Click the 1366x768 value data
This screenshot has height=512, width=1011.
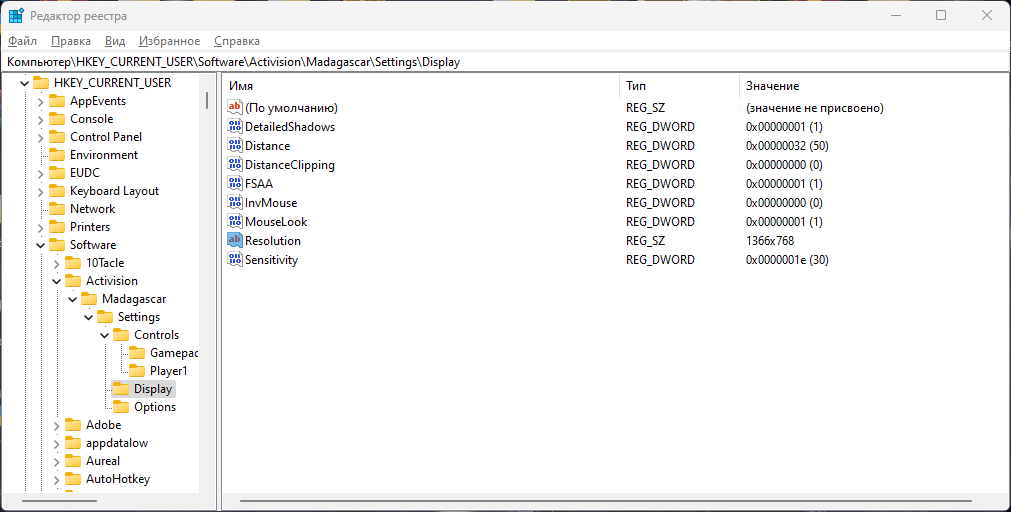tap(770, 241)
